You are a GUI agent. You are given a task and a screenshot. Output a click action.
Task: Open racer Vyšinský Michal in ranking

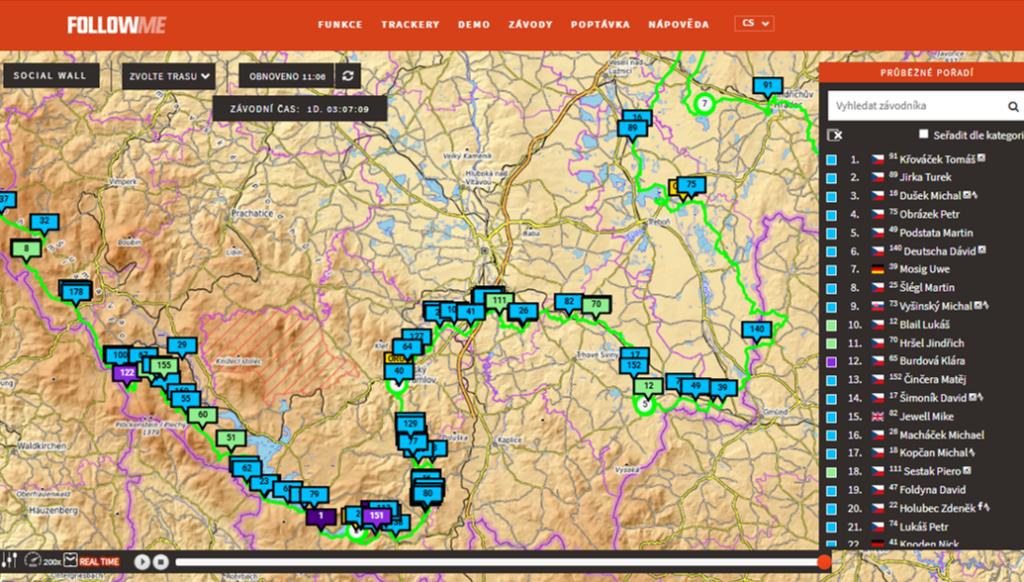tap(935, 306)
